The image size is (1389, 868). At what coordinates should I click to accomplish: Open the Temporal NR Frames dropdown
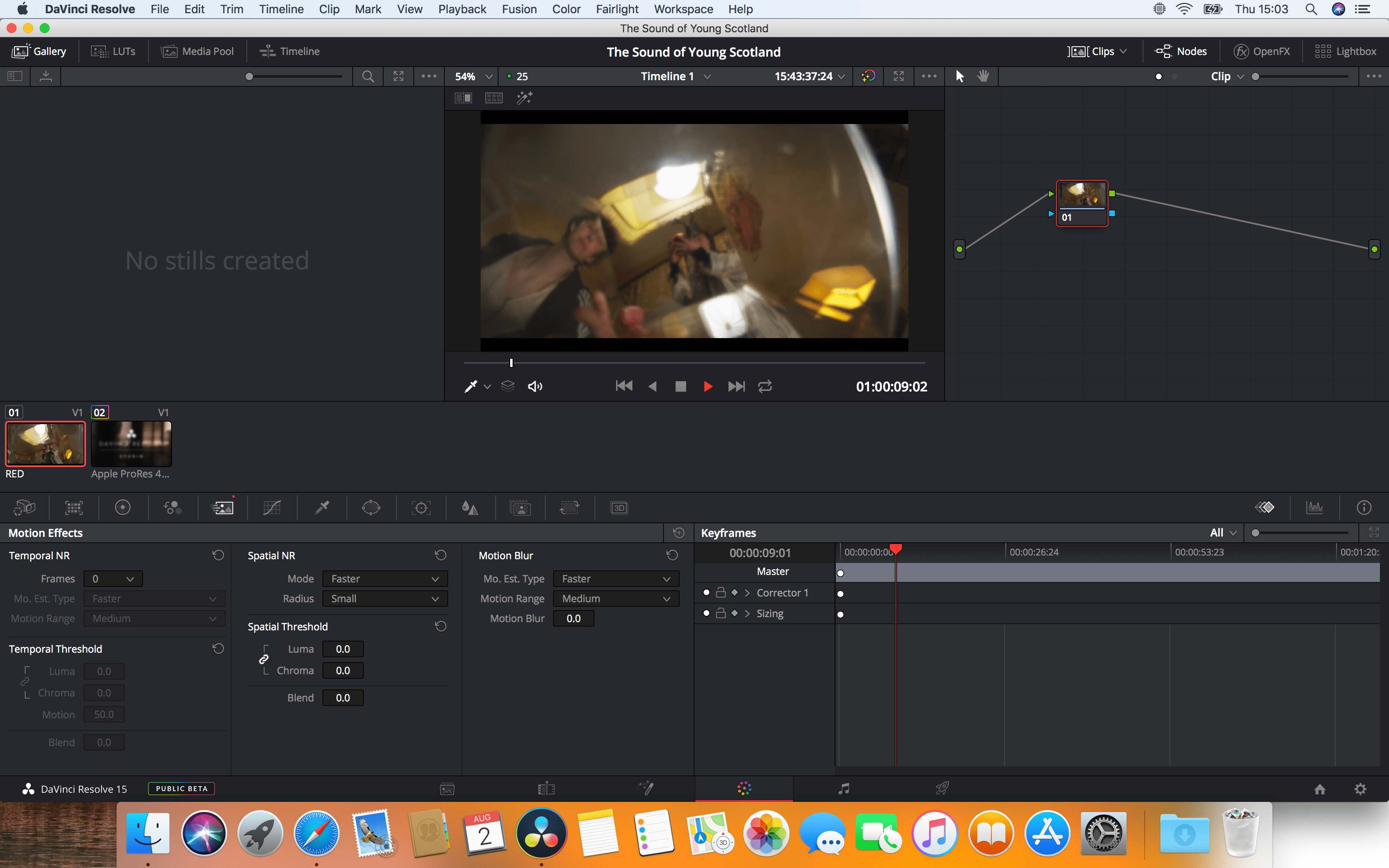point(113,579)
